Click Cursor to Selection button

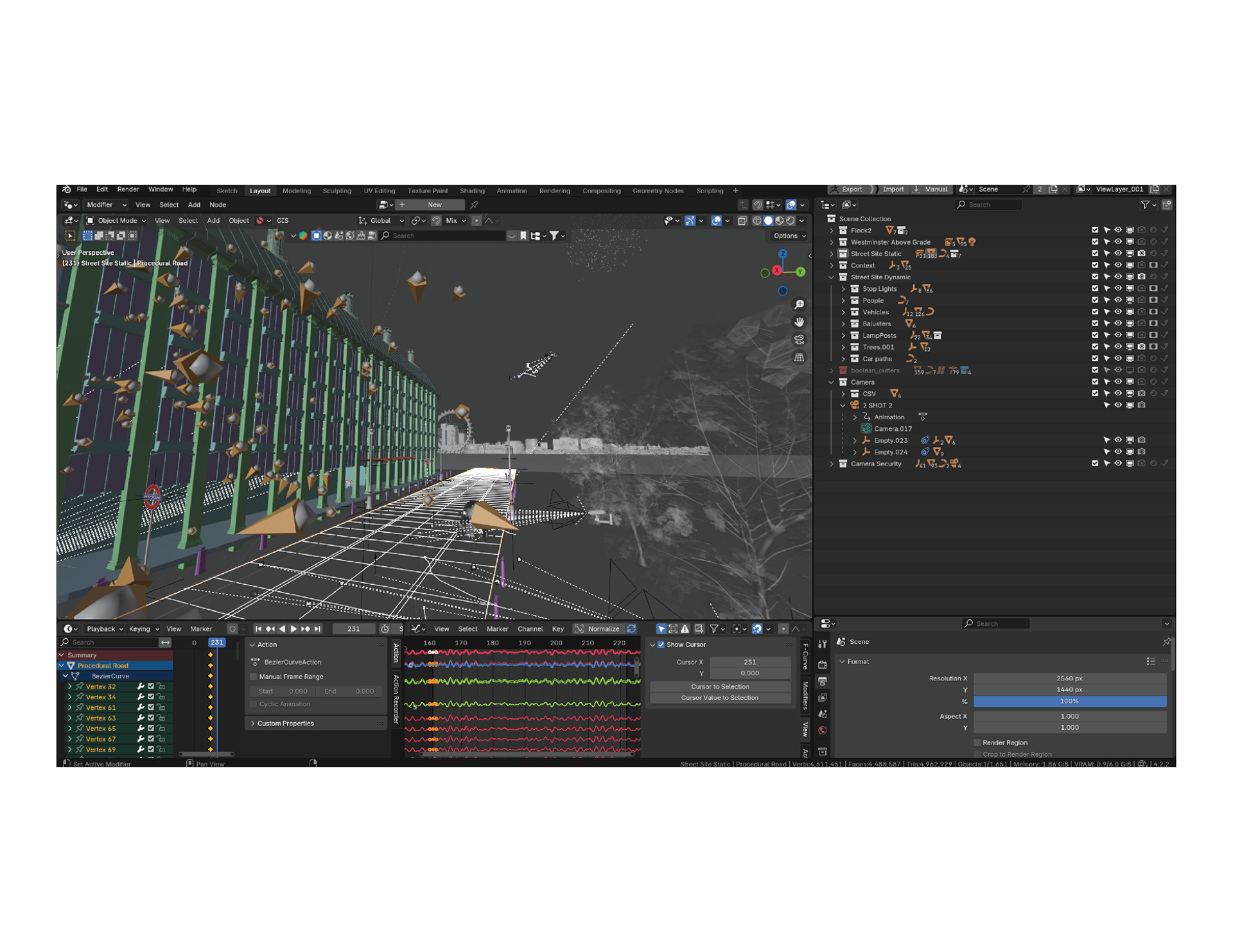pyautogui.click(x=720, y=686)
